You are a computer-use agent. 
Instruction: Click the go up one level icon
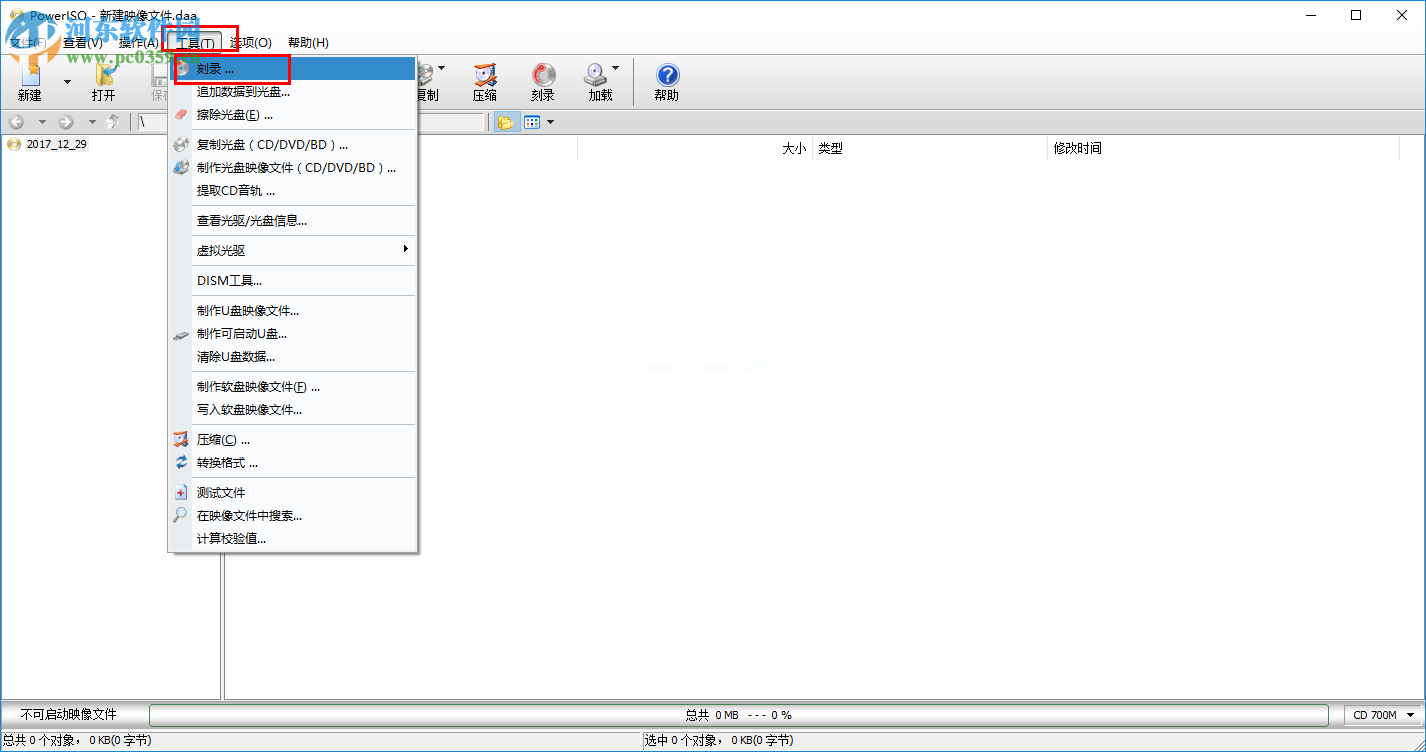tap(114, 122)
